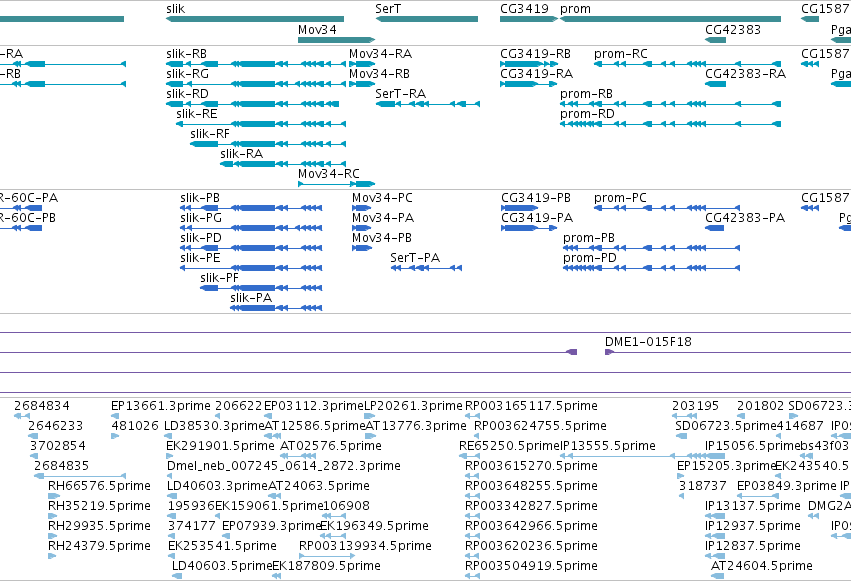Click transcript slik-RA
This screenshot has width=851, height=581.
click(242, 154)
